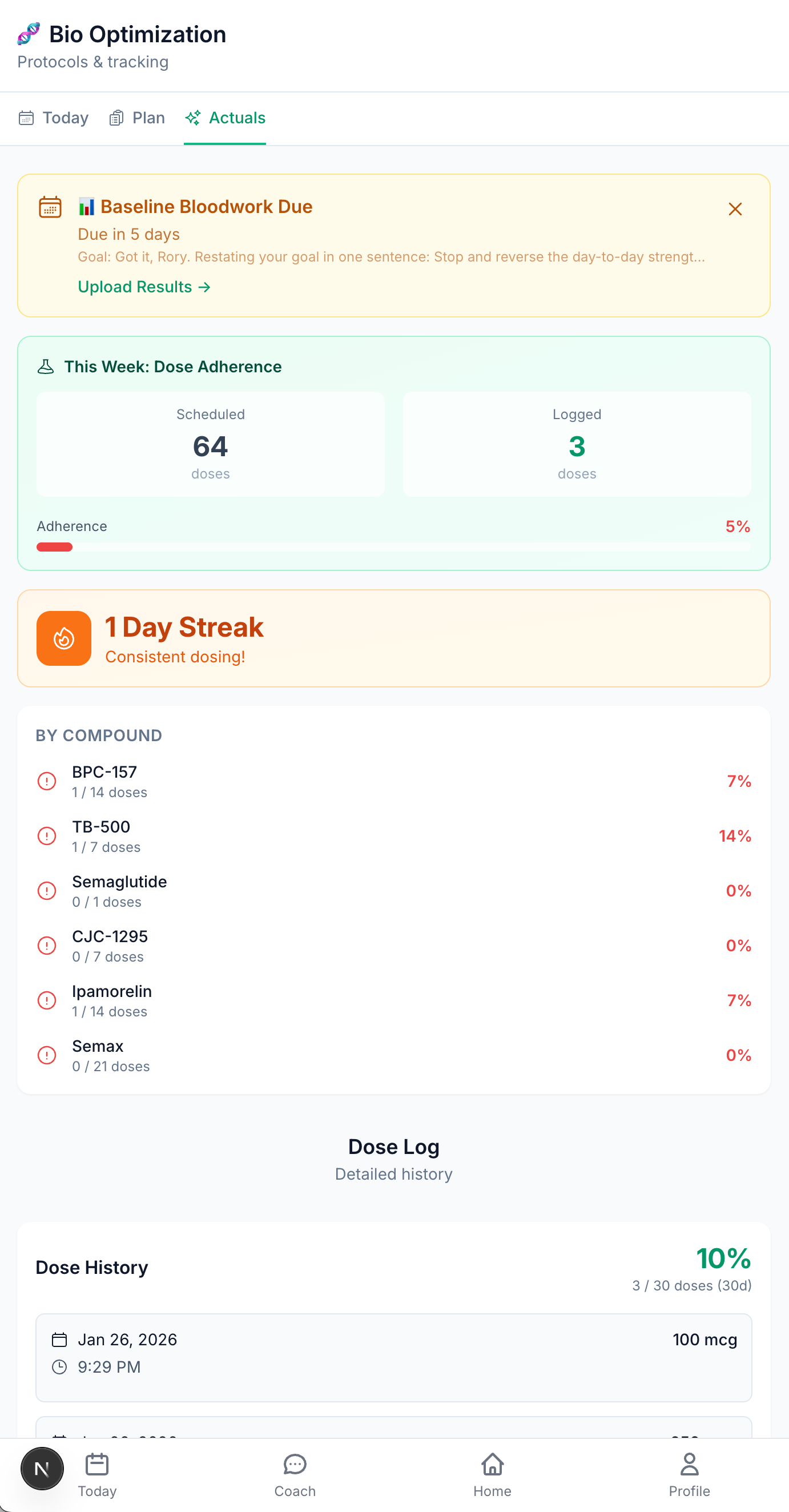This screenshot has height=1512, width=789.
Task: Select the Semax compound row
Action: click(393, 1055)
